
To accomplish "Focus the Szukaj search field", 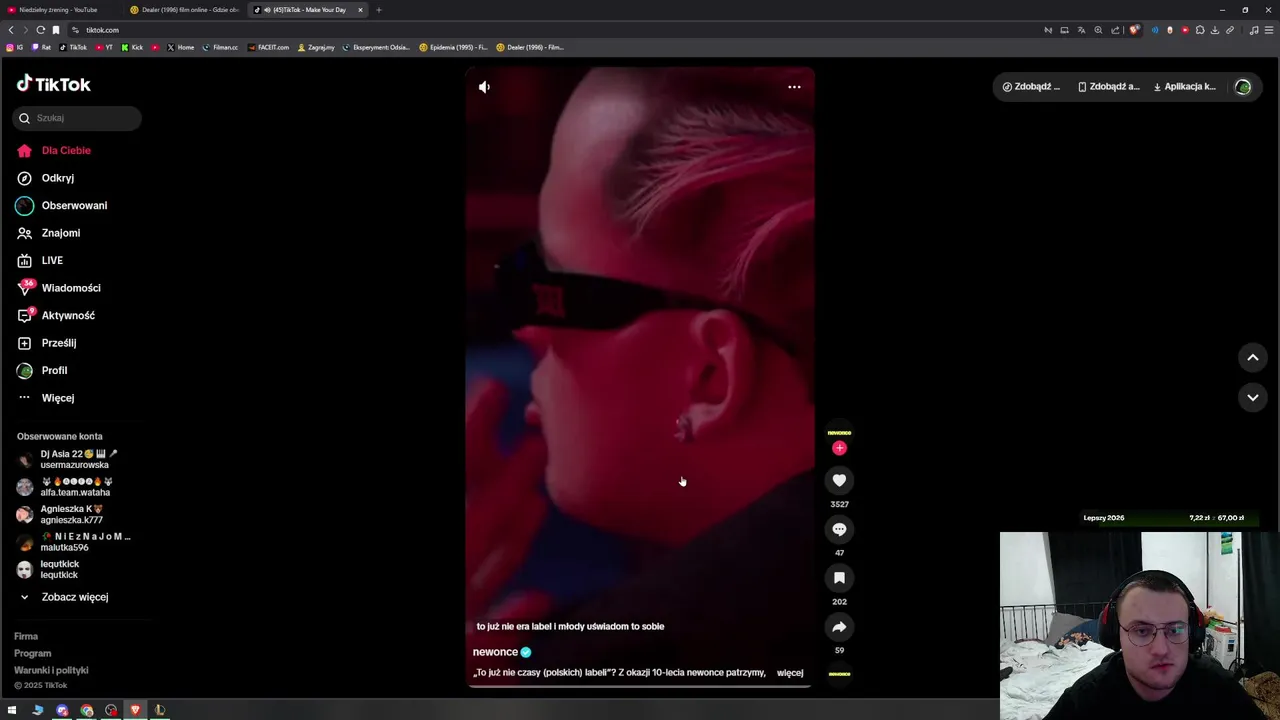I will point(77,118).
